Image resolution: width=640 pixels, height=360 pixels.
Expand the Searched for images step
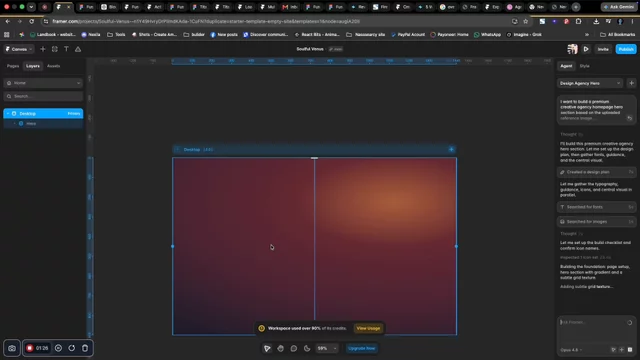(x=596, y=222)
